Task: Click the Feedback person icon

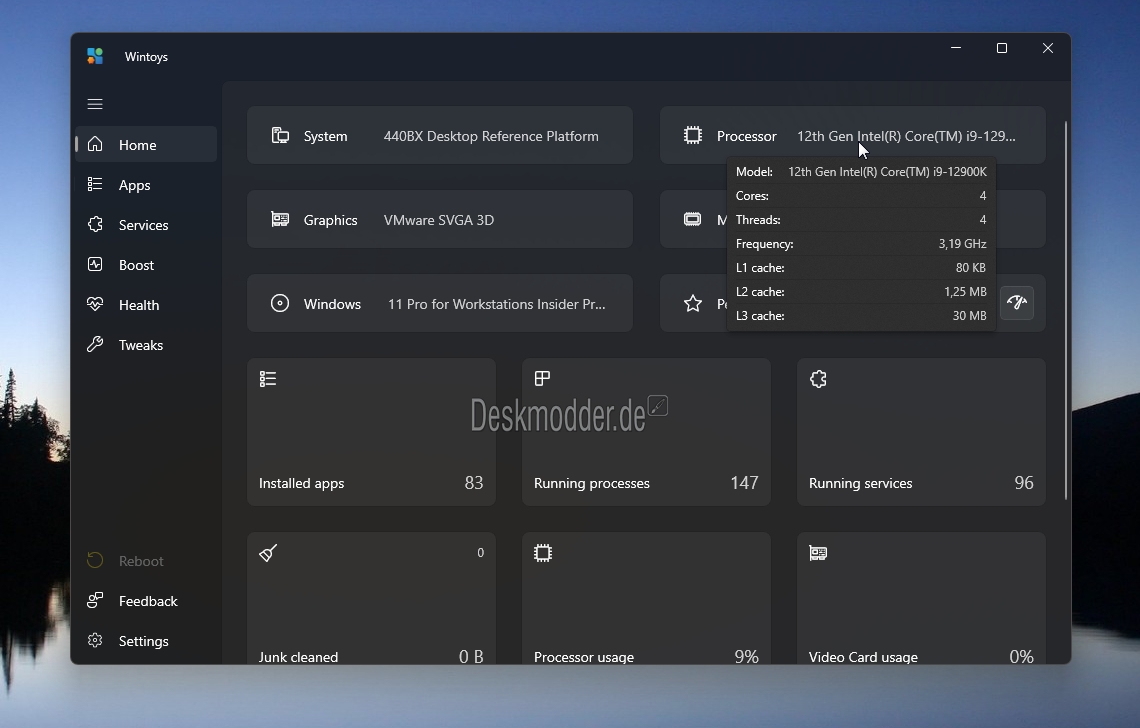Action: 95,600
